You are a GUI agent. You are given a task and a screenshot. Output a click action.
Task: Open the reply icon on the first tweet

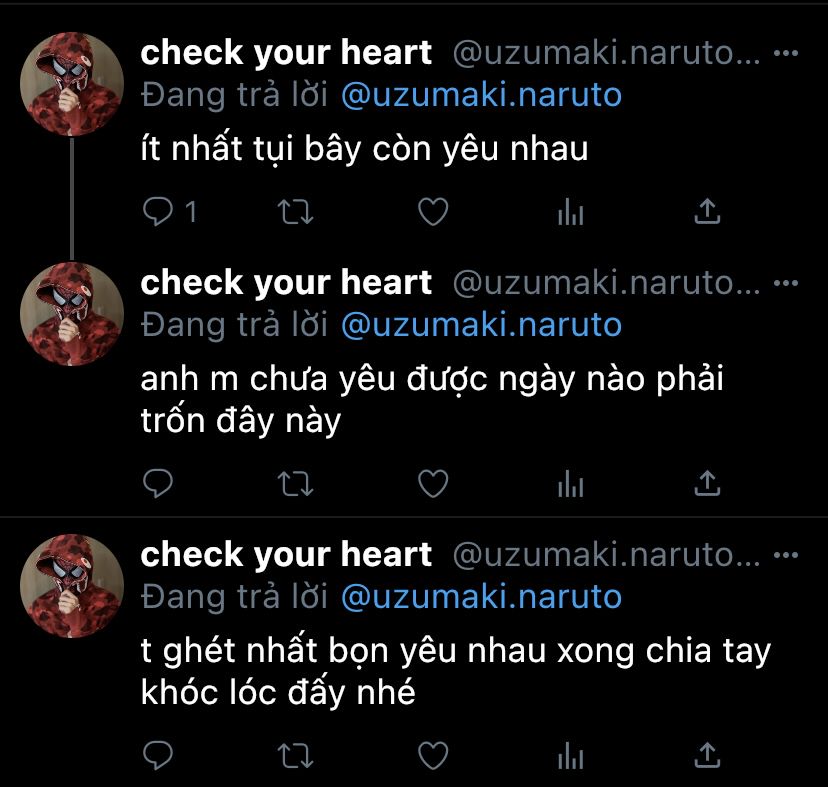point(158,212)
